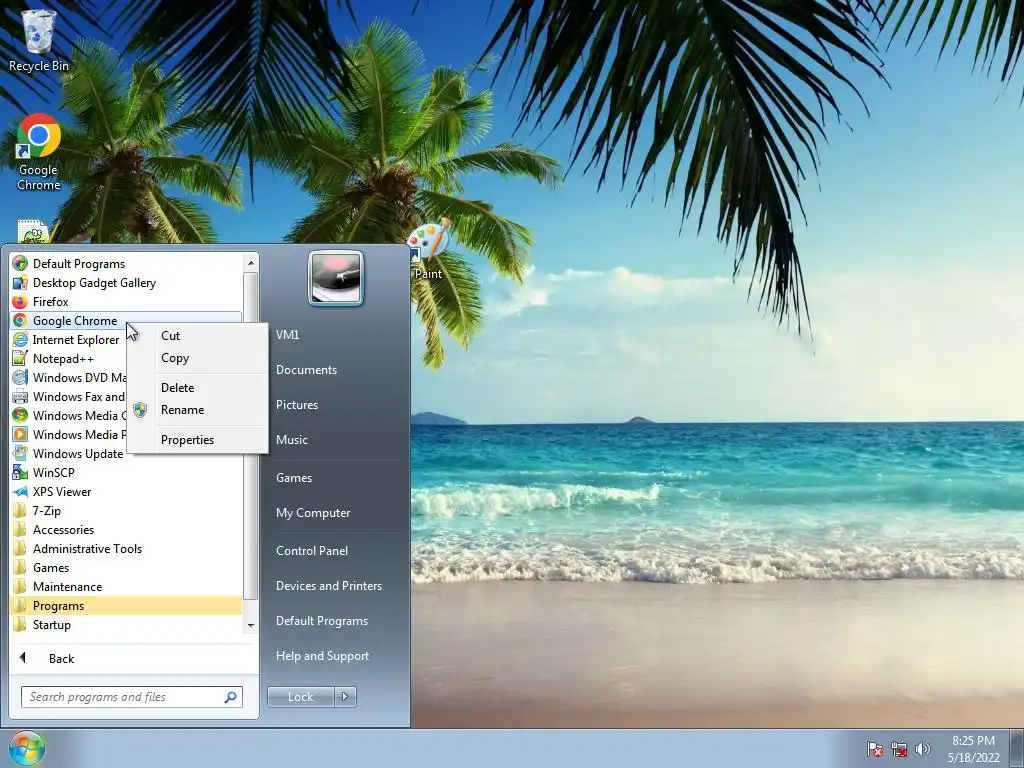The image size is (1024, 768).
Task: Expand the Administrative Tools folder
Action: pyautogui.click(x=127, y=549)
